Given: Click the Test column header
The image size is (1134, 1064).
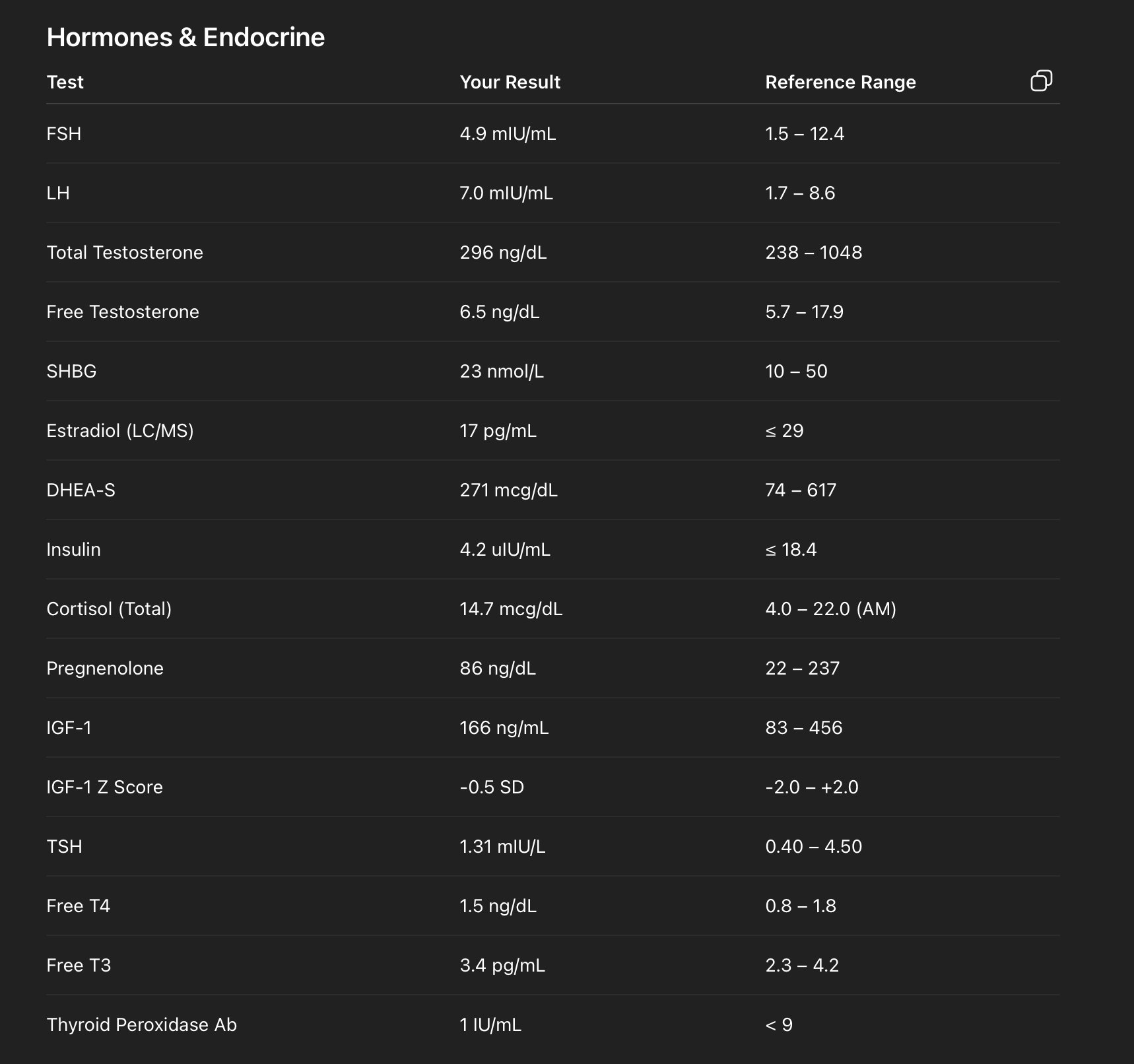Looking at the screenshot, I should point(65,83).
